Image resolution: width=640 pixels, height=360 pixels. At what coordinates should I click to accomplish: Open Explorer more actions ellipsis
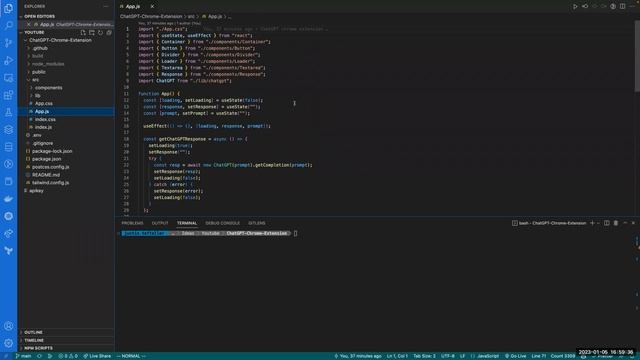(106, 6)
